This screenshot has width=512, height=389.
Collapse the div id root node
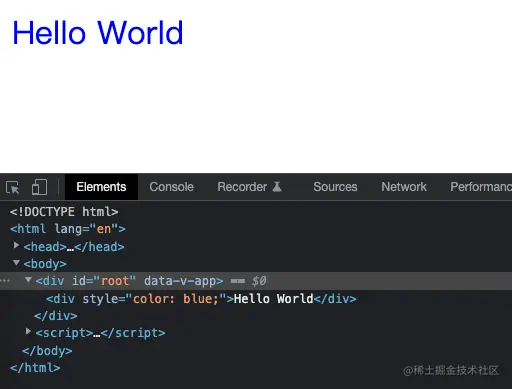28,280
